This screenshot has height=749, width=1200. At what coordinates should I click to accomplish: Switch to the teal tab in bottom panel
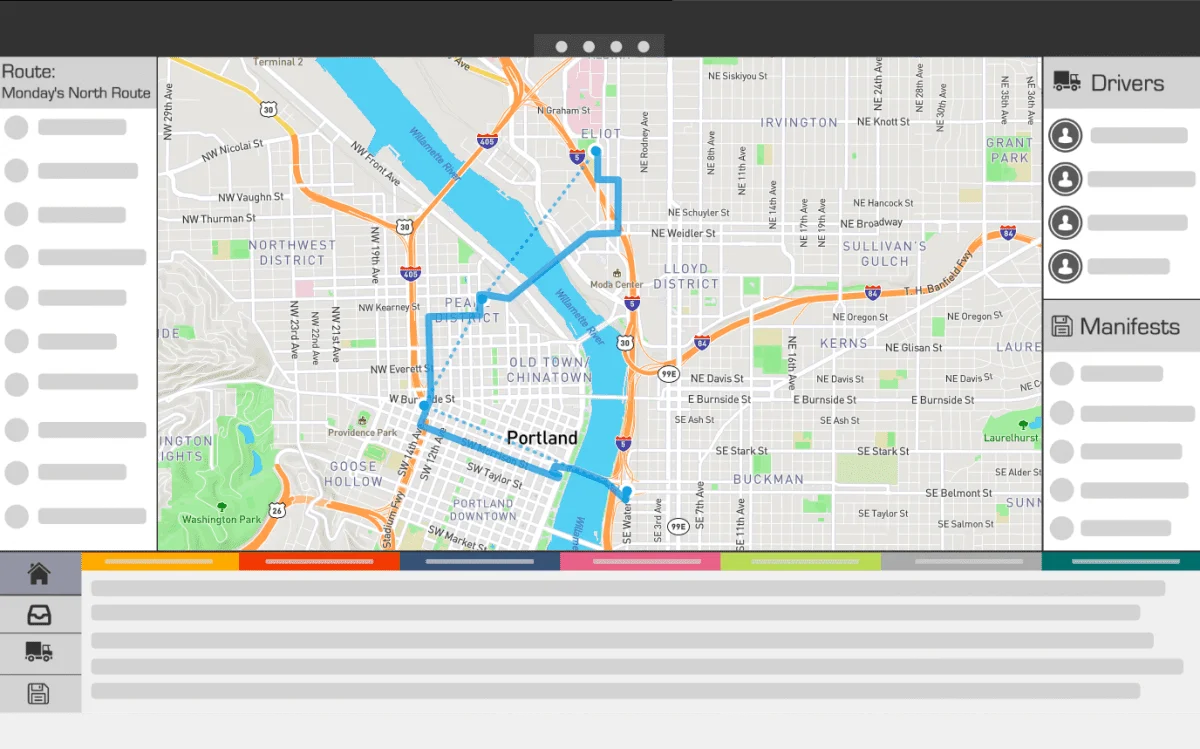1121,561
